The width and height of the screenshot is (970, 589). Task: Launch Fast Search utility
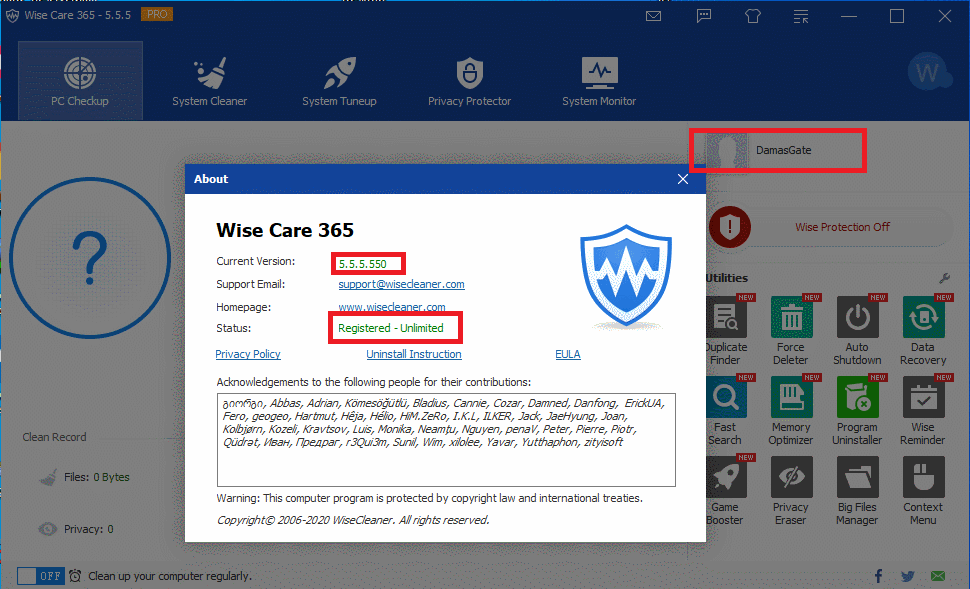pos(726,411)
